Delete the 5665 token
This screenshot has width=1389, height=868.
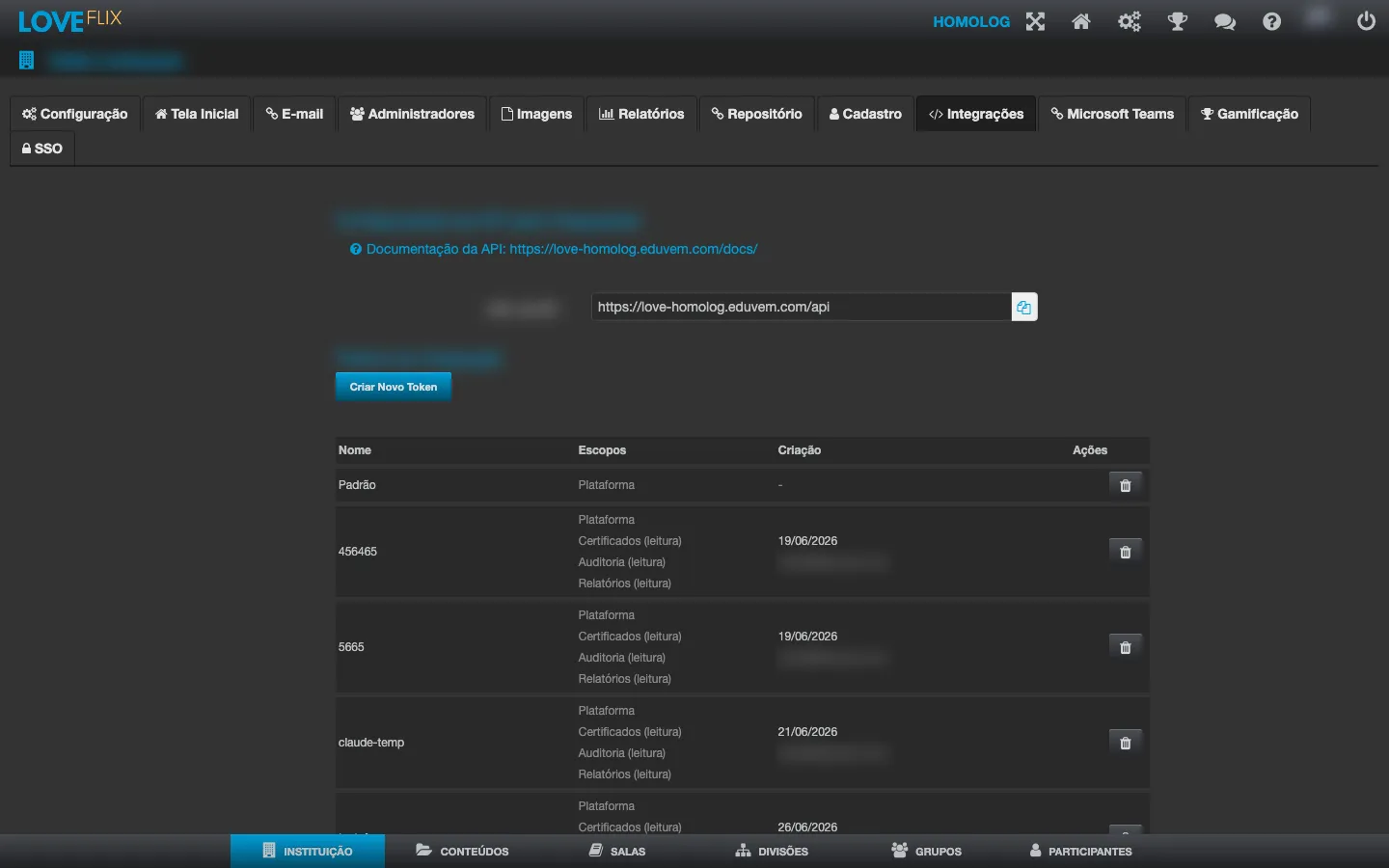coord(1125,647)
